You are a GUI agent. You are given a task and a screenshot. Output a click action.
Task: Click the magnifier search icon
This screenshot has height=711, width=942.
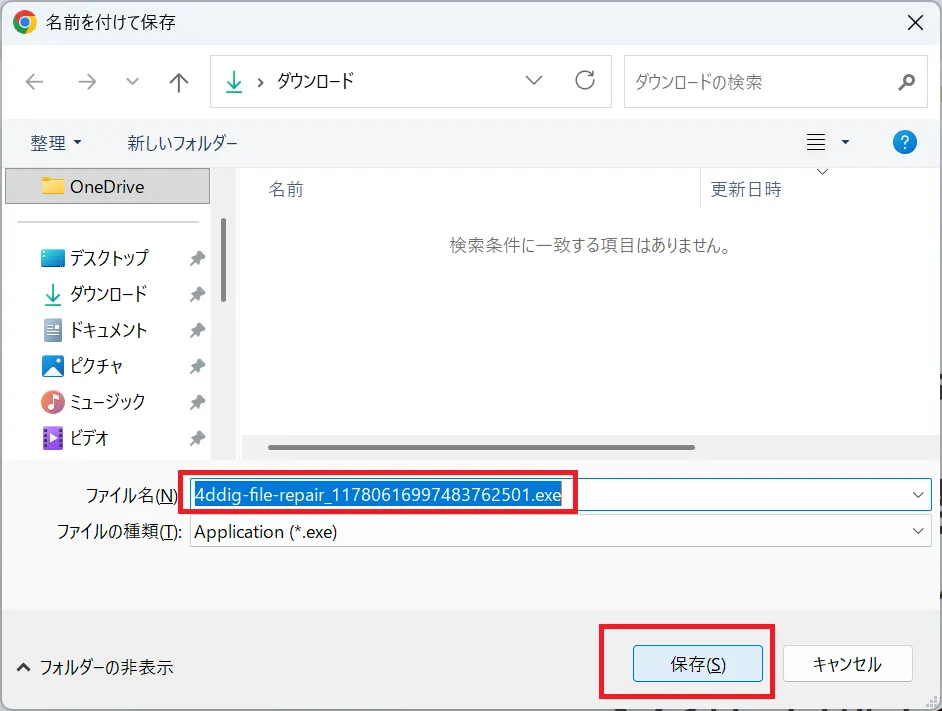(907, 82)
